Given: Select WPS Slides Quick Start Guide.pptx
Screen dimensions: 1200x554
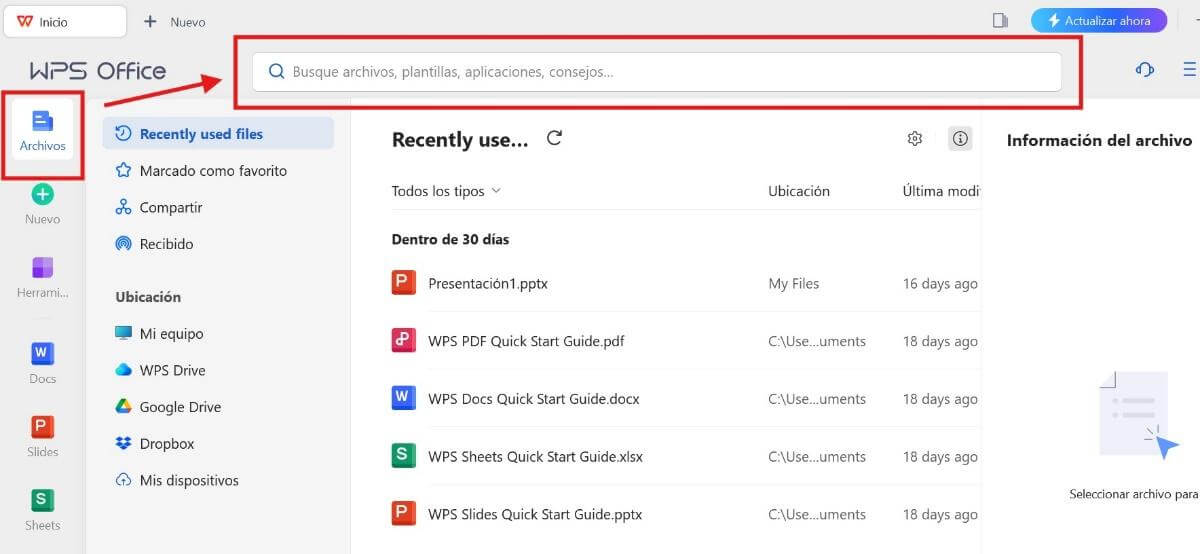Looking at the screenshot, I should [535, 515].
